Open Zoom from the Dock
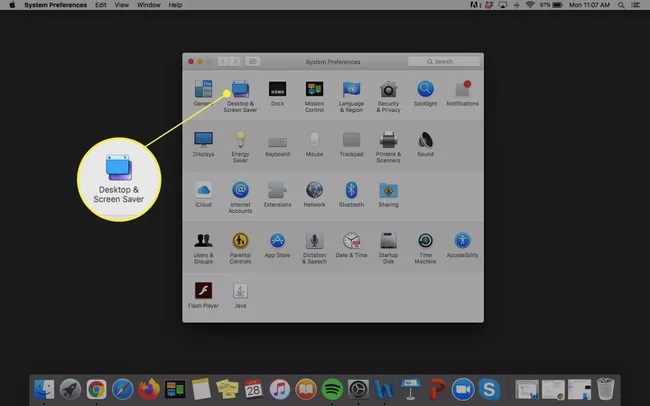 coord(463,389)
